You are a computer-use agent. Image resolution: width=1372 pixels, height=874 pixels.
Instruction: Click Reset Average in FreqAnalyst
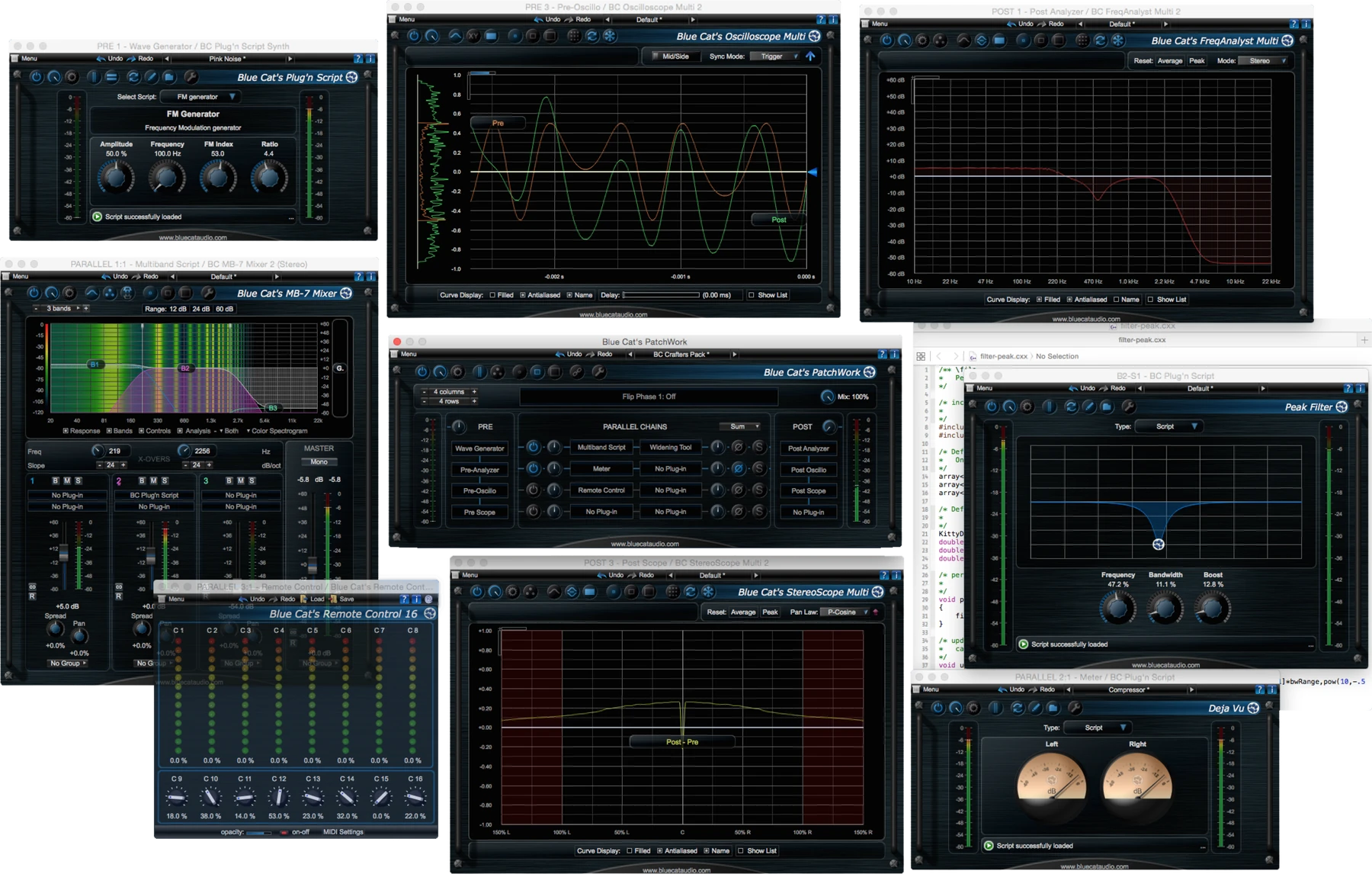click(1169, 61)
